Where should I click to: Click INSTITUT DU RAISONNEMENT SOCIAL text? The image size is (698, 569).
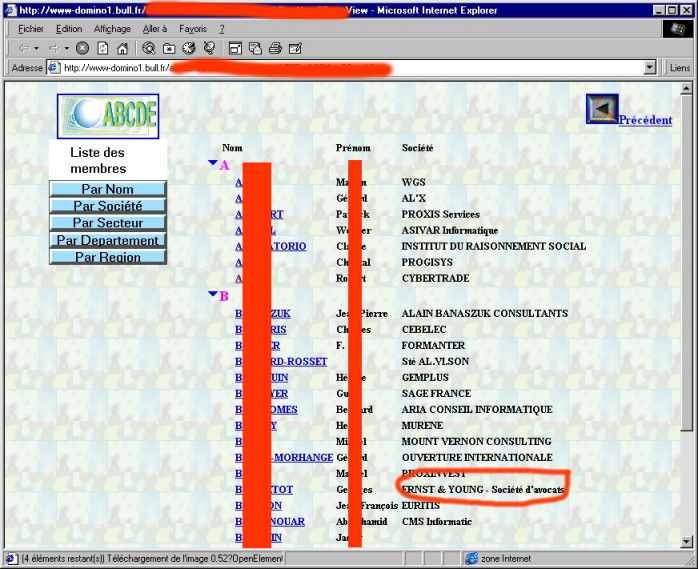click(494, 246)
